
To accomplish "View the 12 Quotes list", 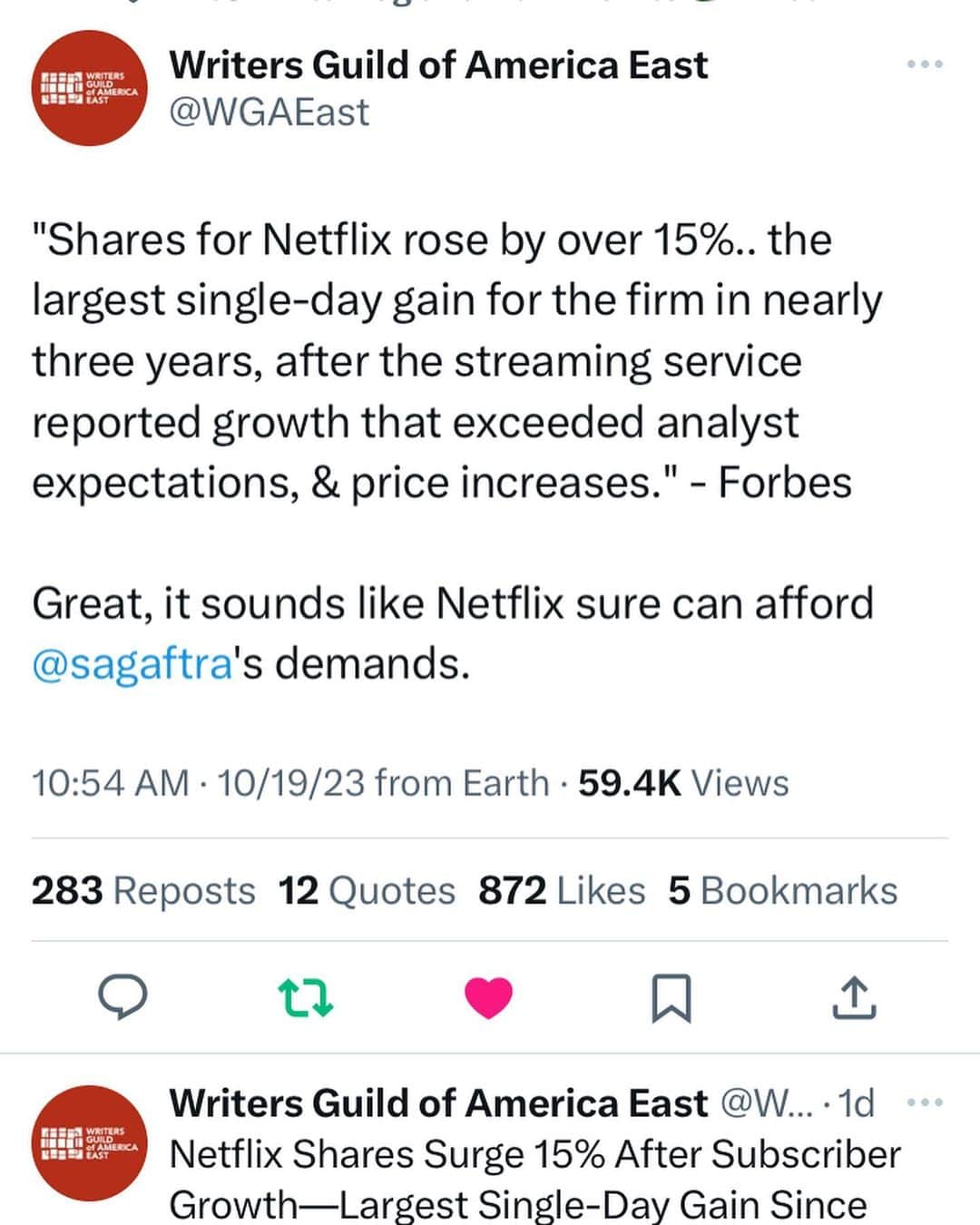I will [x=367, y=891].
